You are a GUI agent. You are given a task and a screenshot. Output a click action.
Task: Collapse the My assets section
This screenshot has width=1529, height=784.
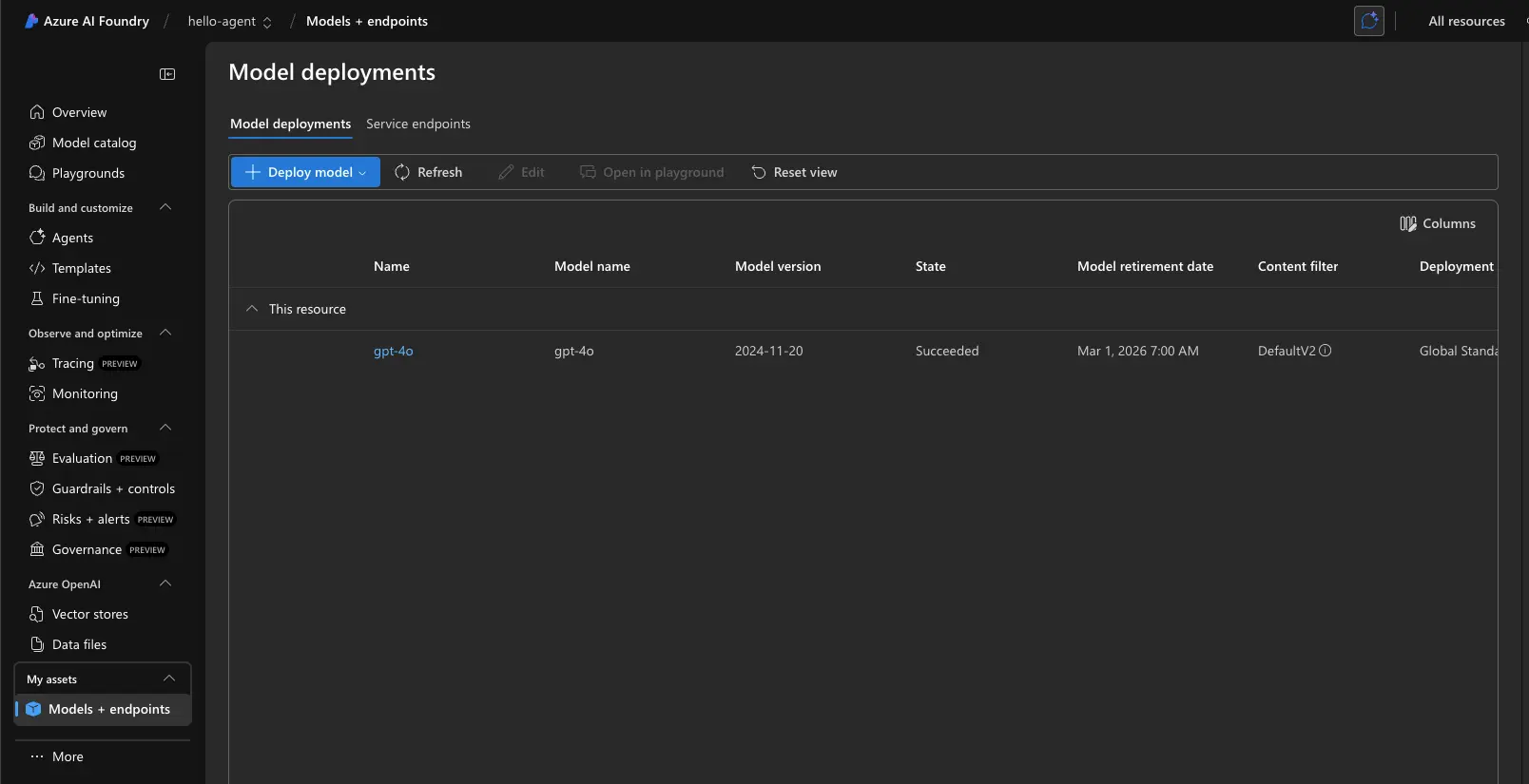click(x=169, y=679)
